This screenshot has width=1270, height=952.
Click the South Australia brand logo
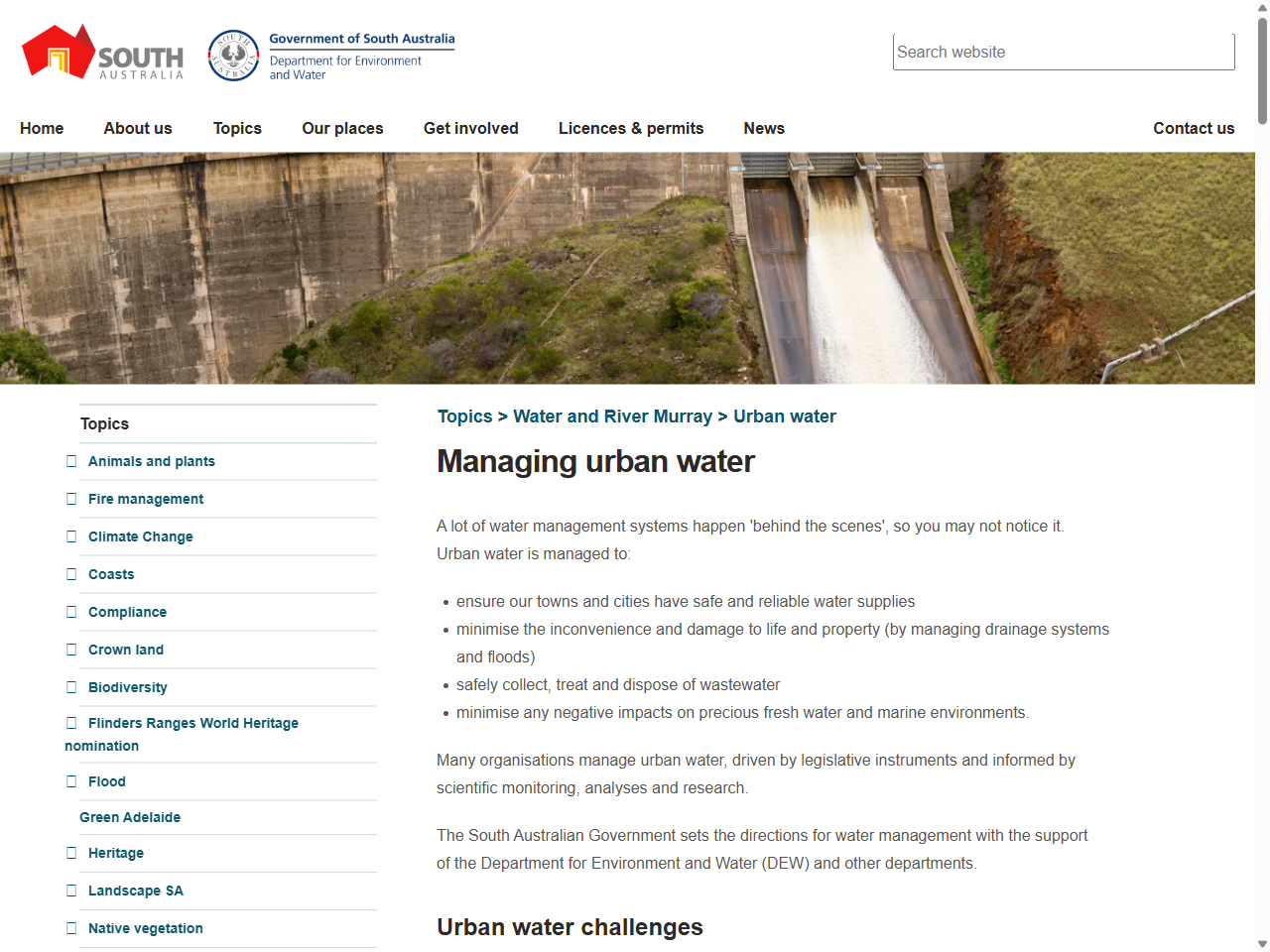pyautogui.click(x=99, y=52)
